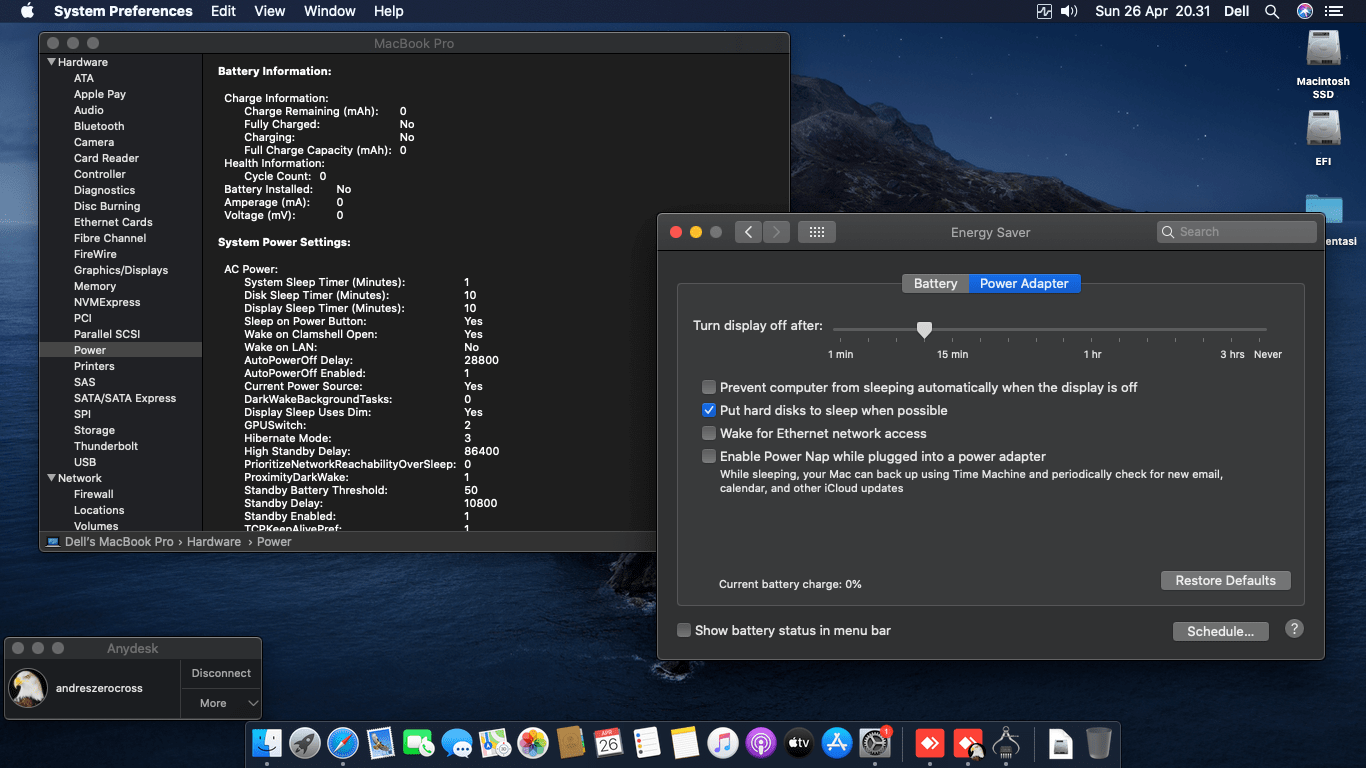1366x768 pixels.
Task: Open Notification Center in menu bar
Action: pos(1334,11)
